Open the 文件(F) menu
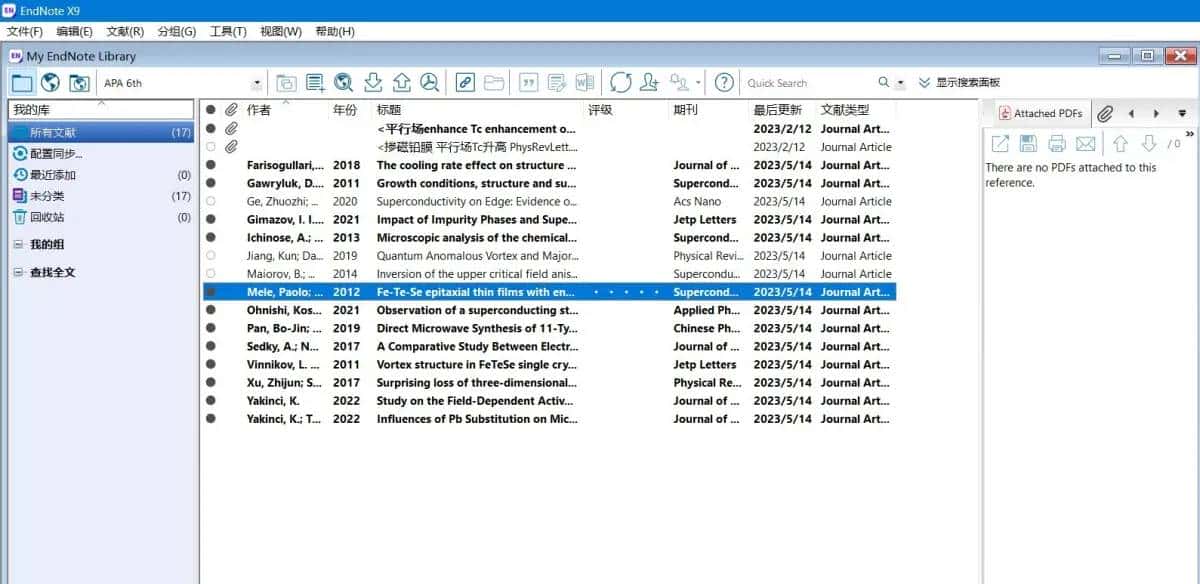1200x584 pixels. click(x=25, y=31)
